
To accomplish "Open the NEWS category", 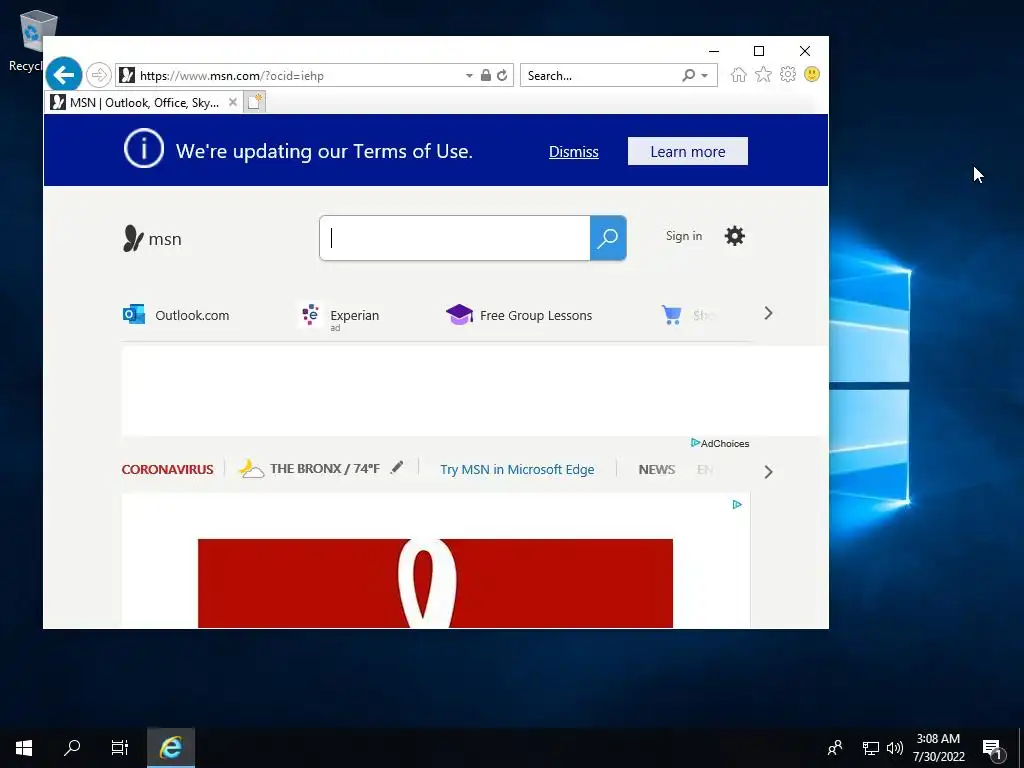I will click(657, 470).
